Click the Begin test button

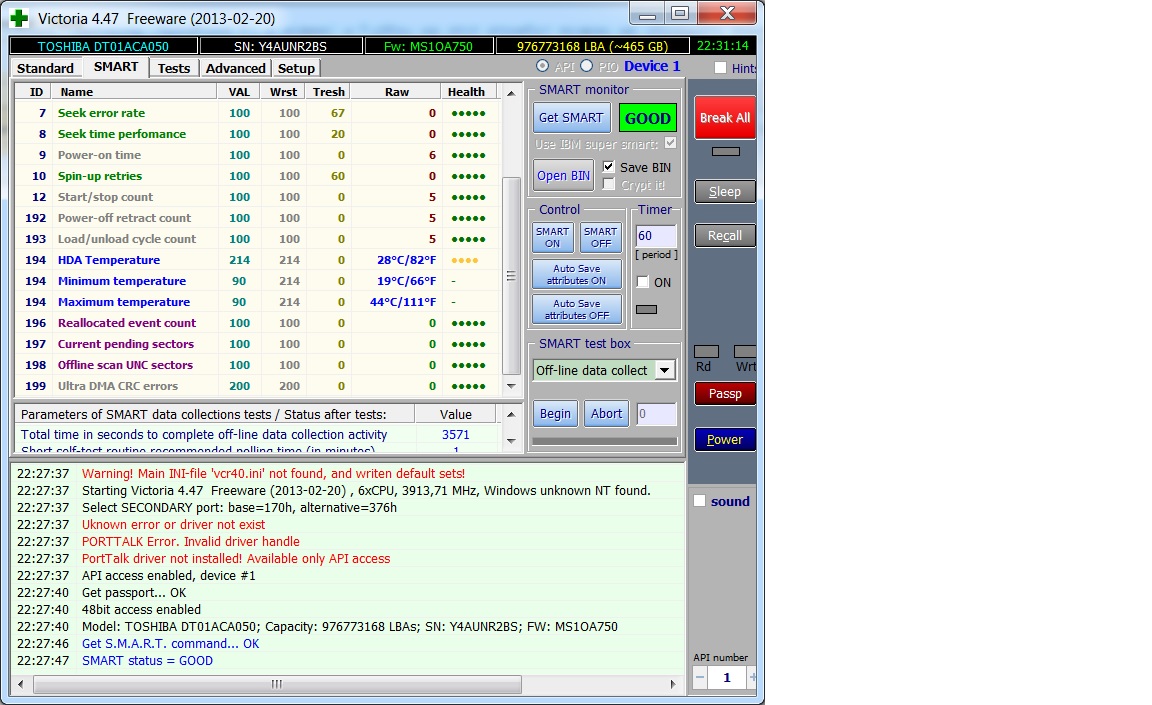click(x=555, y=414)
